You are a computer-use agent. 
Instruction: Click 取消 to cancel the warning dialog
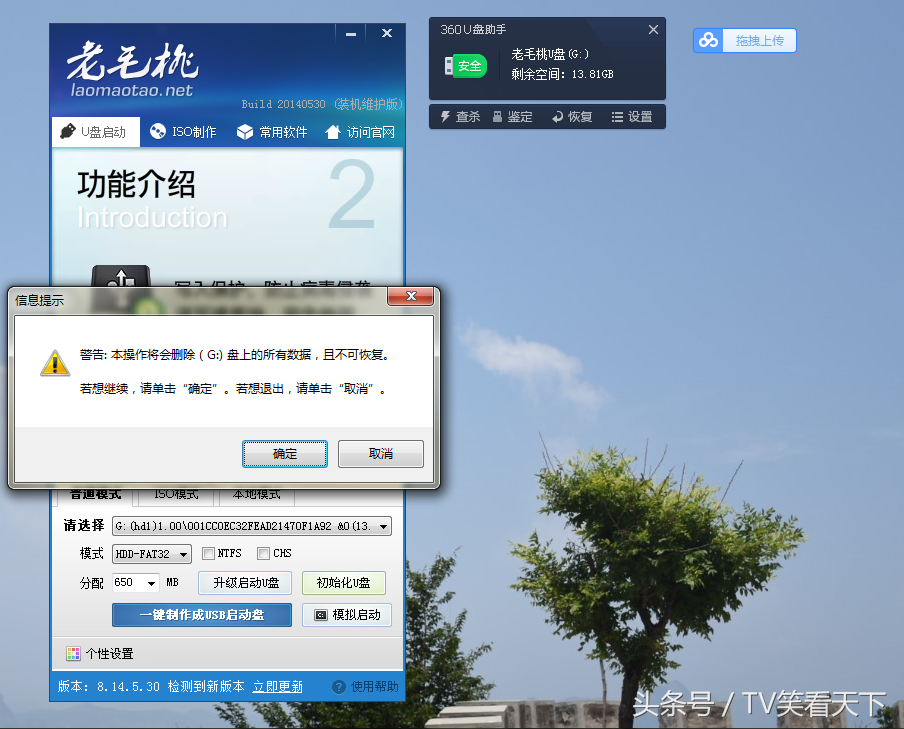[381, 454]
